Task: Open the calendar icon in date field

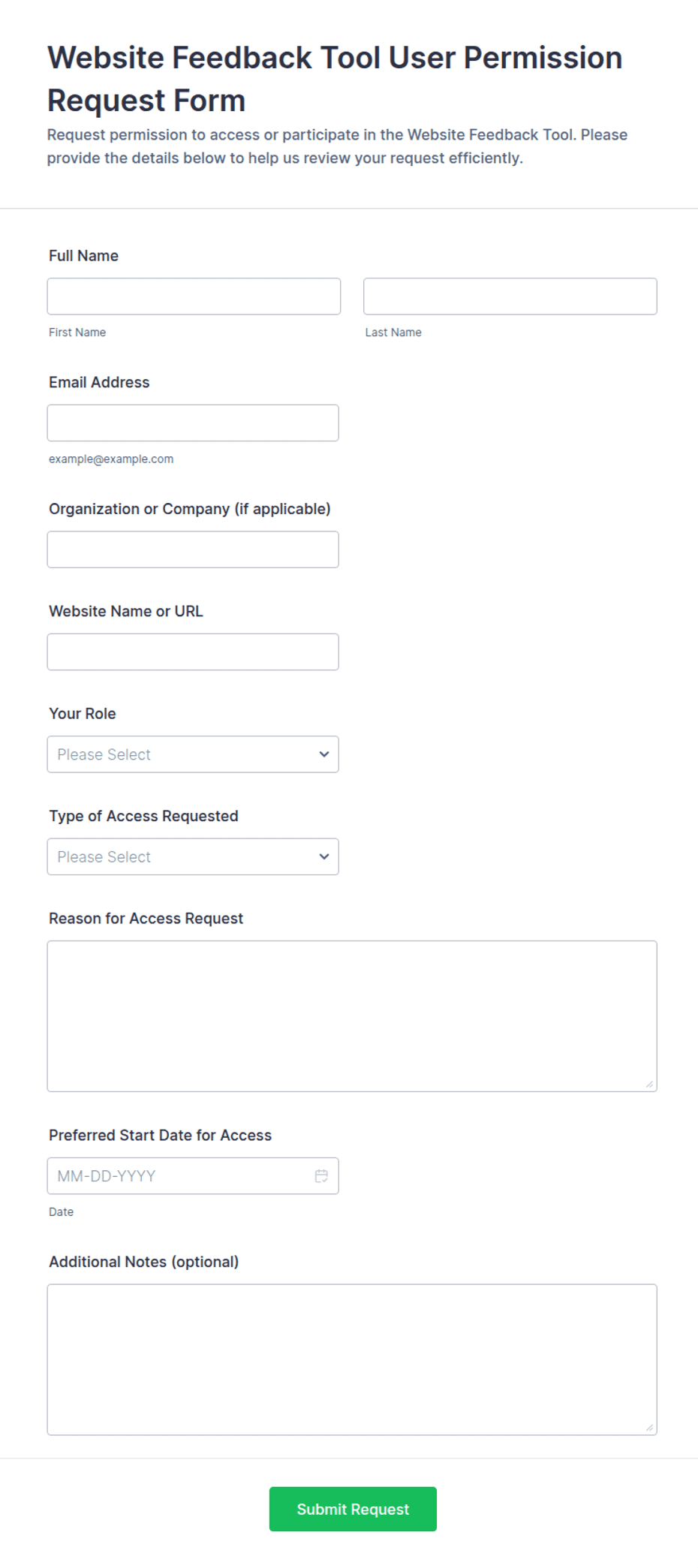Action: (321, 1176)
